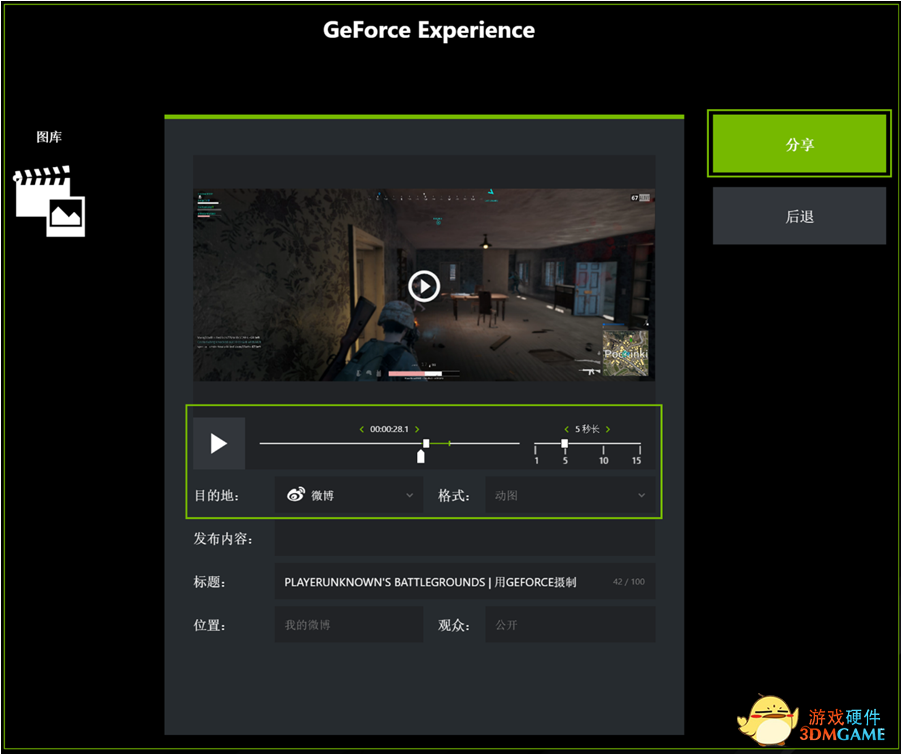Step timestamp 00:00:28.1 forward with right arrow
Viewport: 902px width, 755px height.
tap(417, 429)
